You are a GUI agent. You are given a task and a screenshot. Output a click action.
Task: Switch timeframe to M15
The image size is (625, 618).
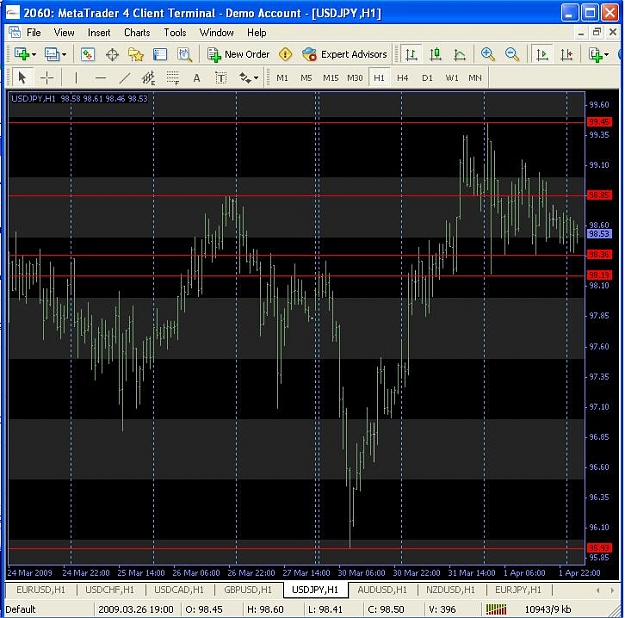click(x=330, y=78)
